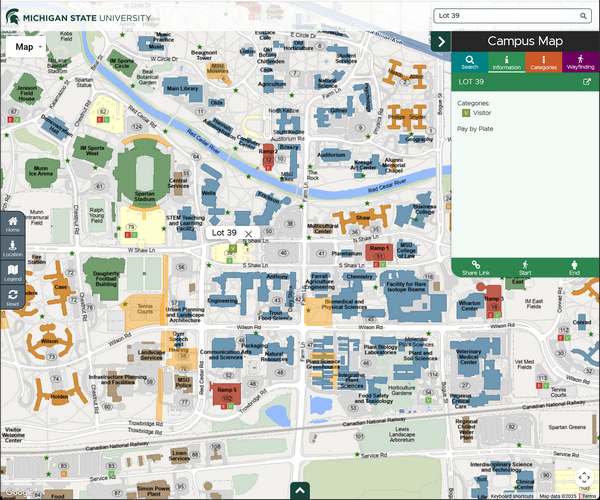Open the Information tab
Image resolution: width=600 pixels, height=500 pixels.
[506, 62]
